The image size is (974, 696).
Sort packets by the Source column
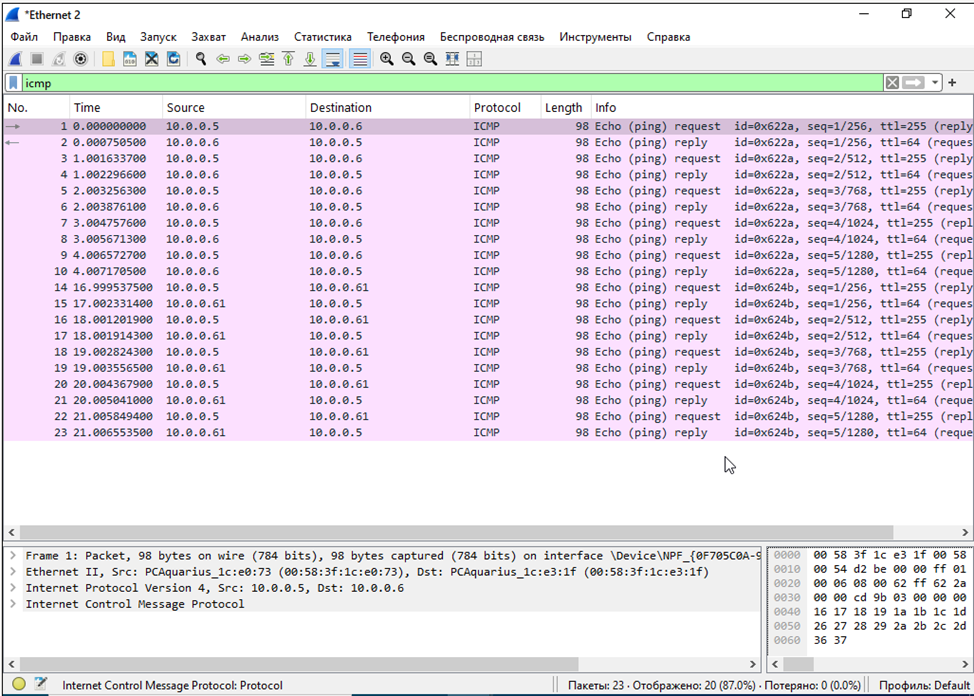(234, 108)
